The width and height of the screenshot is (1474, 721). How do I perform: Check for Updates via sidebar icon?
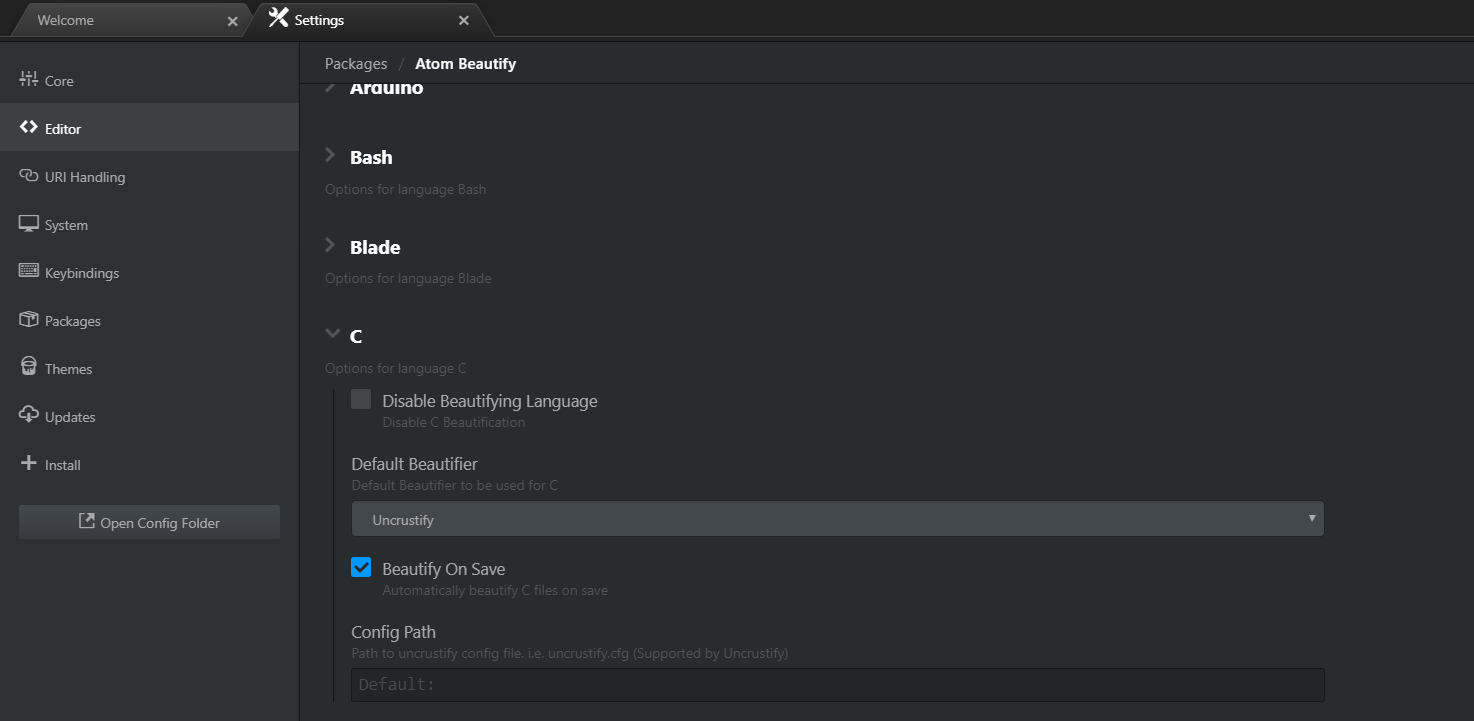coord(68,416)
